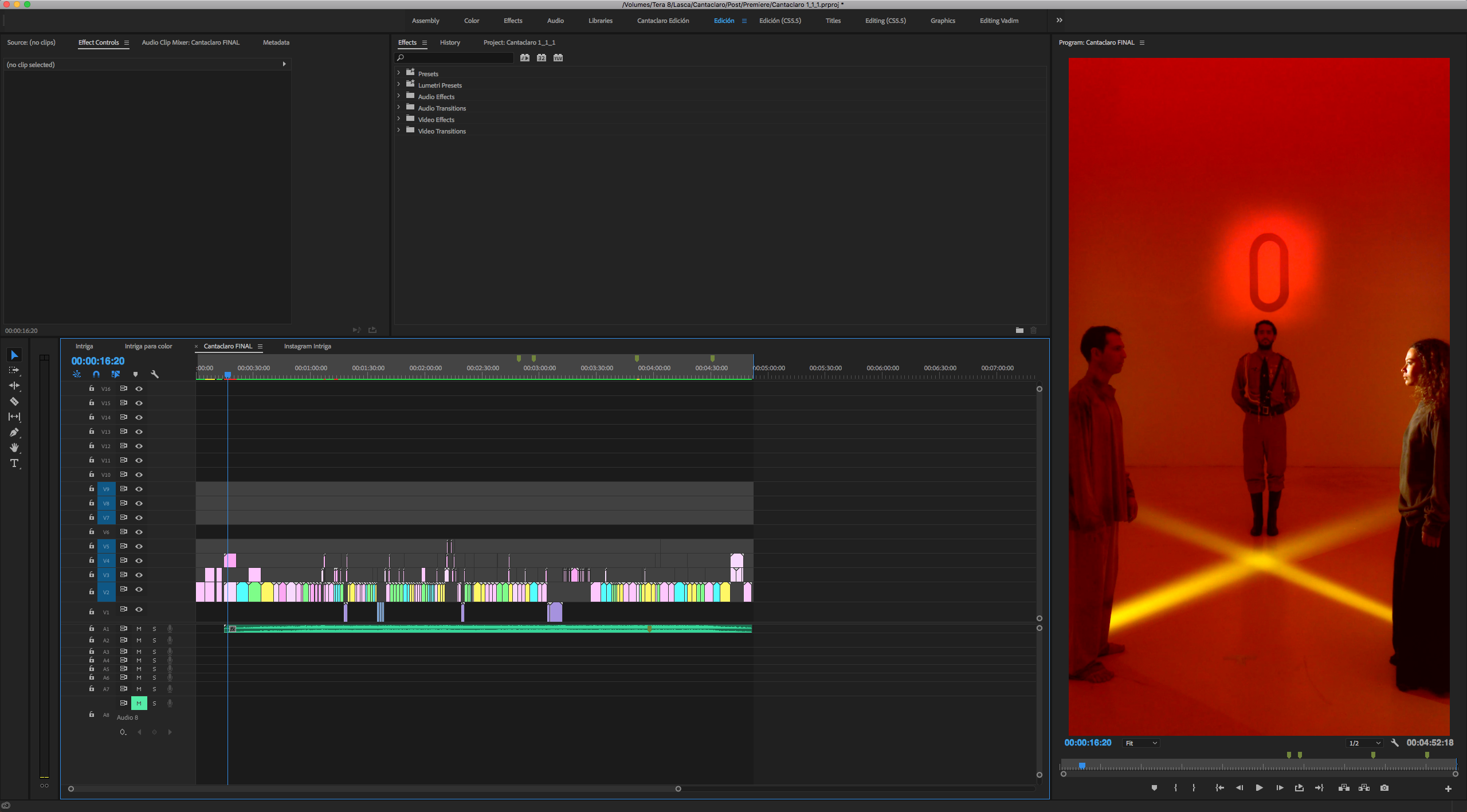The height and width of the screenshot is (812, 1467).
Task: Toggle V16 track output eye
Action: pyautogui.click(x=139, y=389)
